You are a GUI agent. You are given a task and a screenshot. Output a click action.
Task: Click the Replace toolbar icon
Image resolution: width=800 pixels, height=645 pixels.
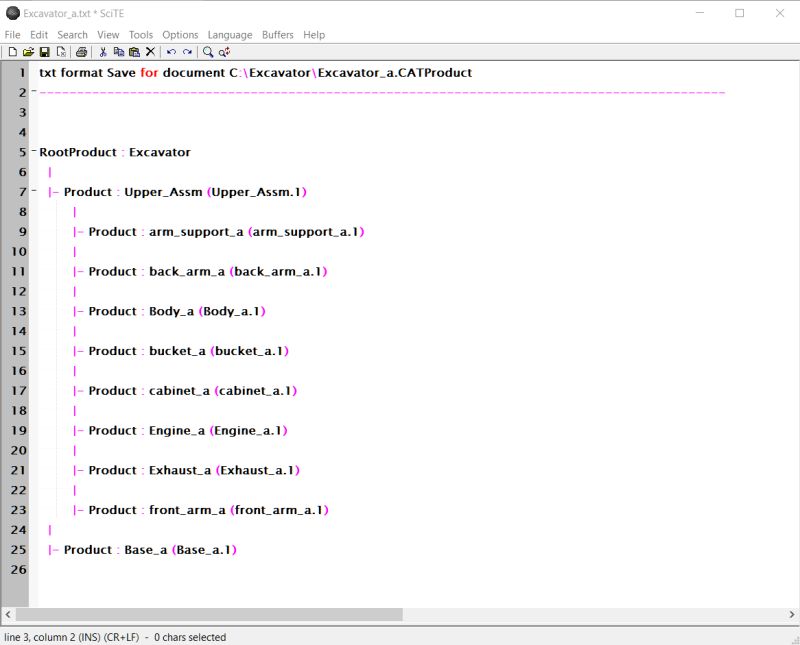point(224,52)
